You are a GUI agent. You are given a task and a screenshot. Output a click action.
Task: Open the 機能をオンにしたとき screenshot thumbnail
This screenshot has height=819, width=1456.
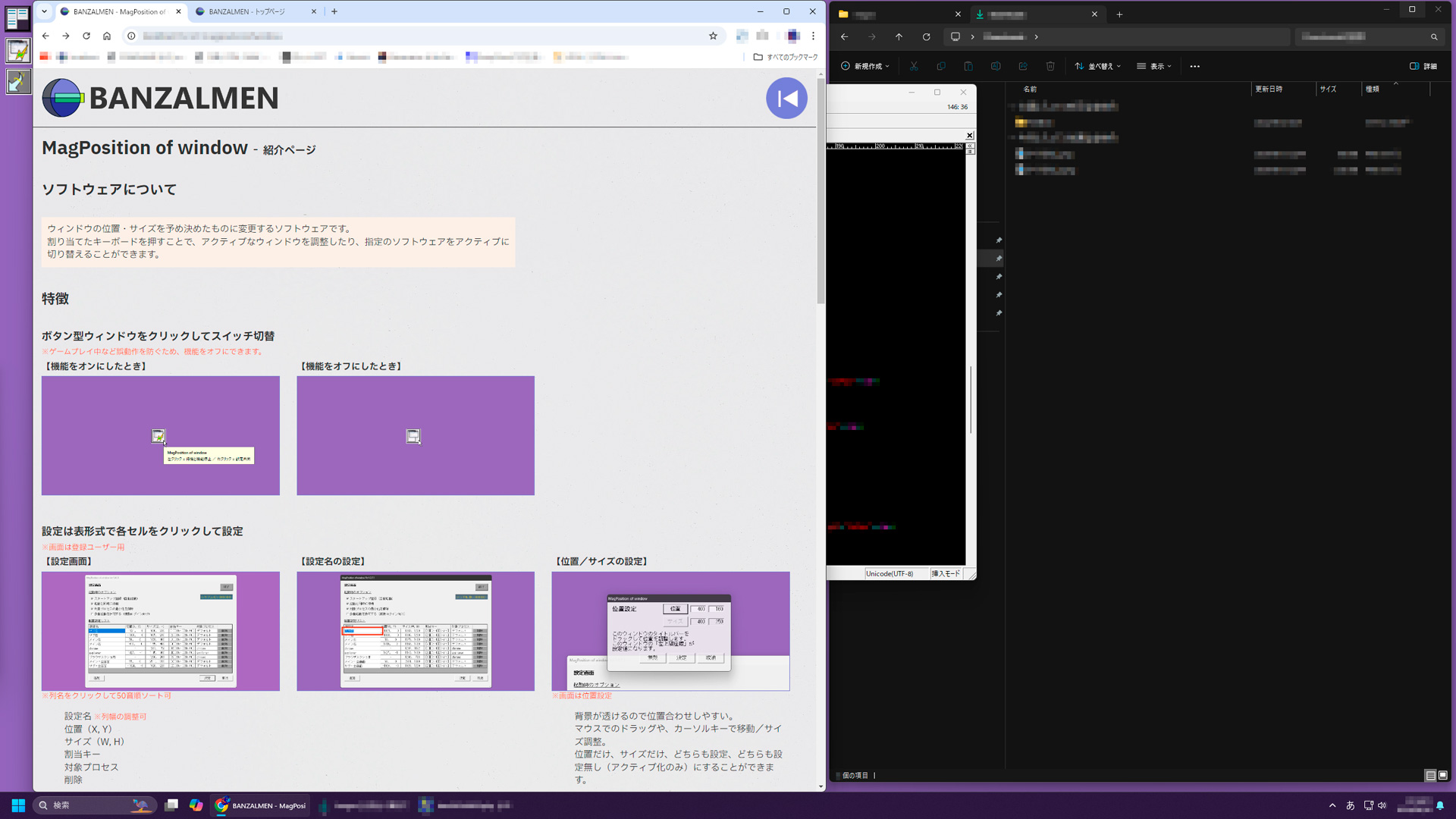pyautogui.click(x=160, y=435)
